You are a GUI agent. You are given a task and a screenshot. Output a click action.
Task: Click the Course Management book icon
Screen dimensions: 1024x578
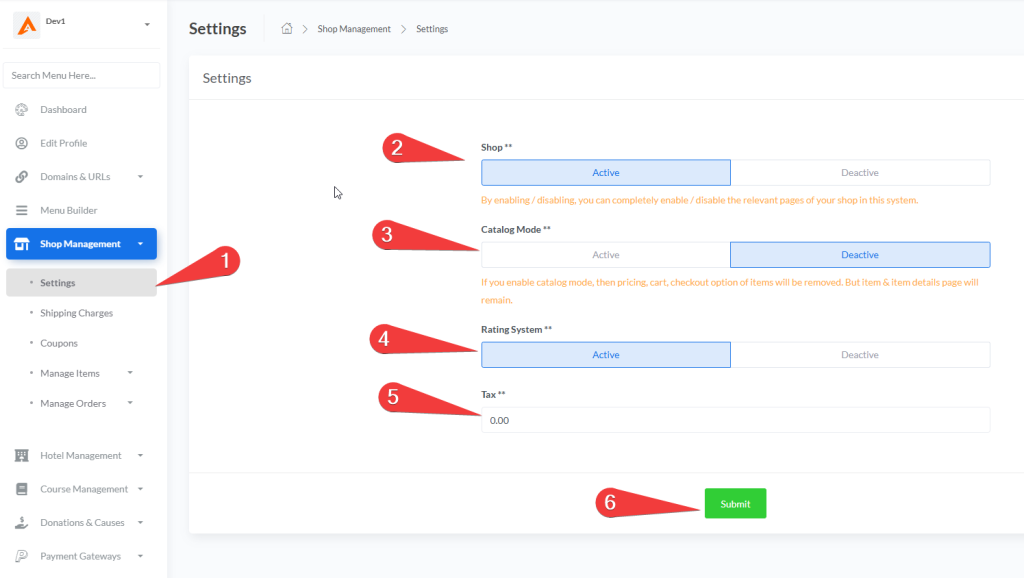click(21, 490)
